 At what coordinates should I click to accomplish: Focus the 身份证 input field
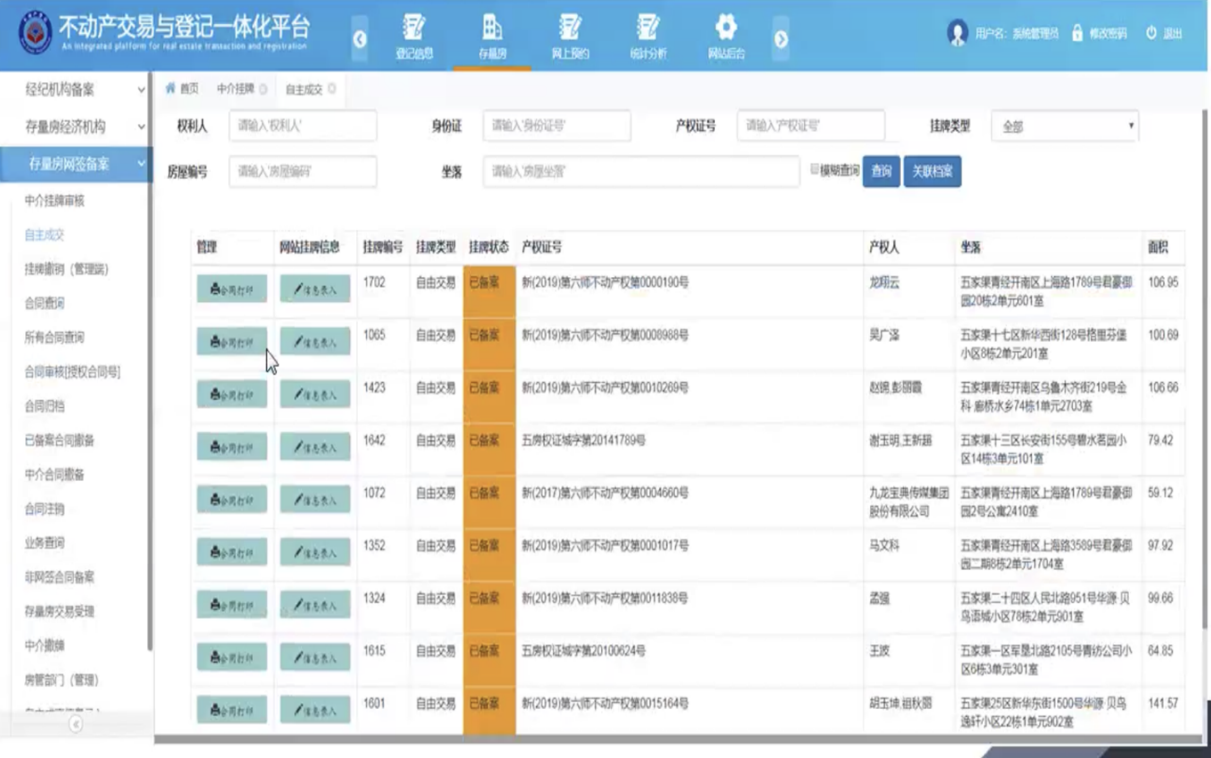[x=557, y=126]
